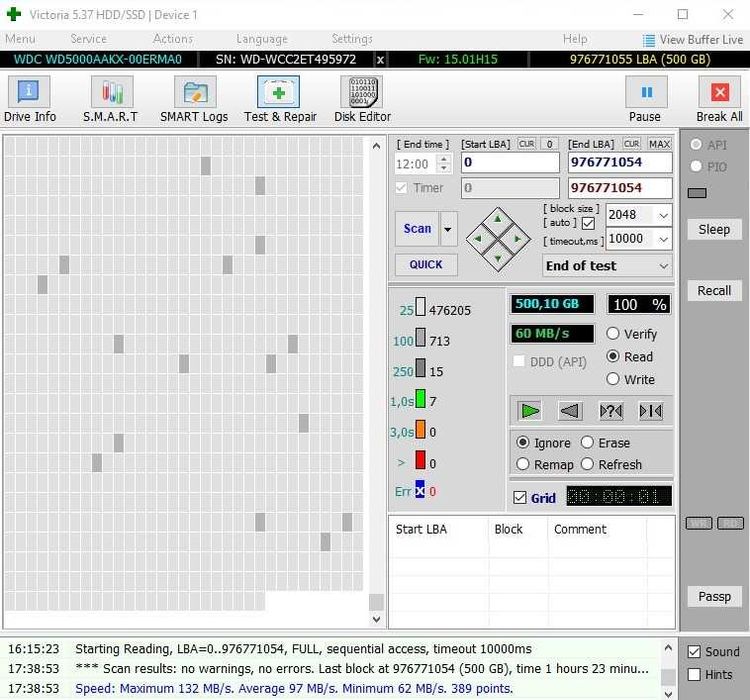Image resolution: width=750 pixels, height=700 pixels.
Task: Click the CUR button beside Start LBA
Action: click(x=527, y=144)
